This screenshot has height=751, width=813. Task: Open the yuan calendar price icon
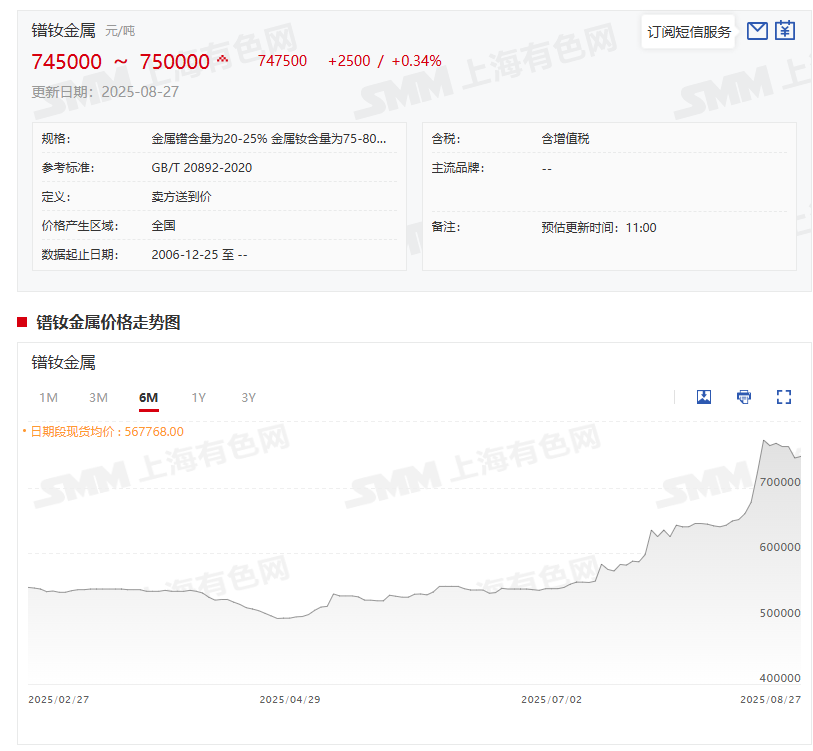coord(785,31)
